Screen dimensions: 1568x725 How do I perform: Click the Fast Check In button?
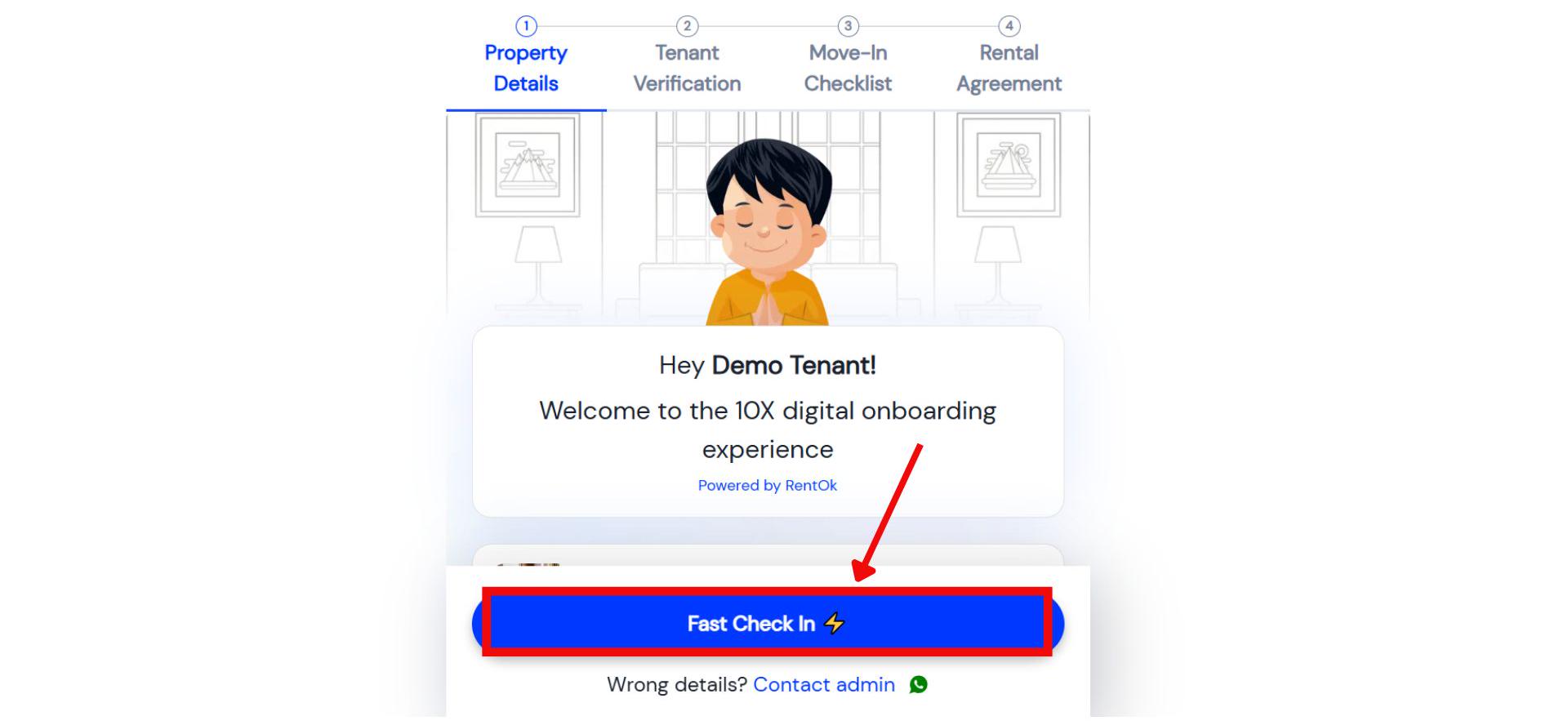tap(768, 623)
